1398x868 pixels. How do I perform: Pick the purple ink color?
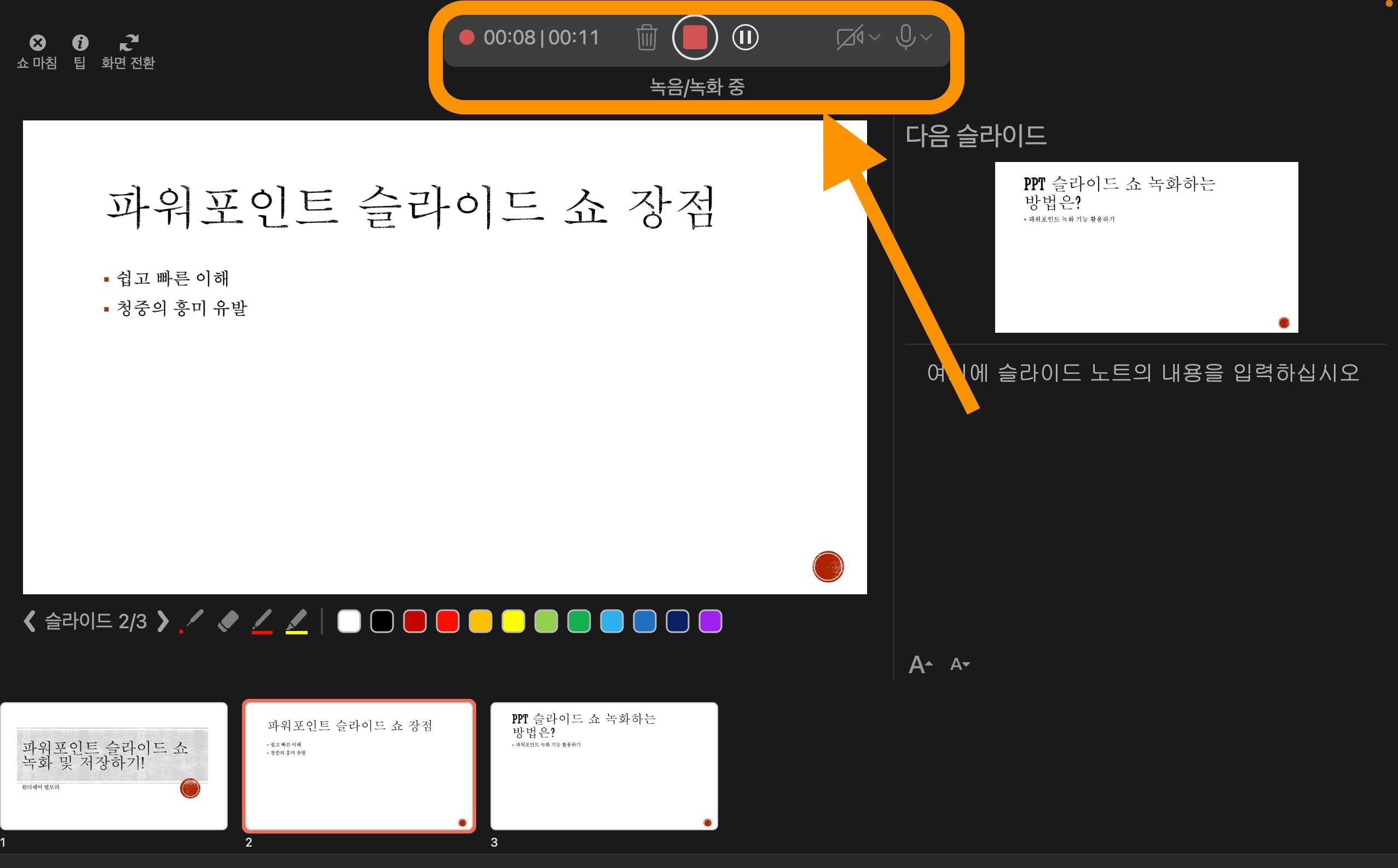pos(710,621)
